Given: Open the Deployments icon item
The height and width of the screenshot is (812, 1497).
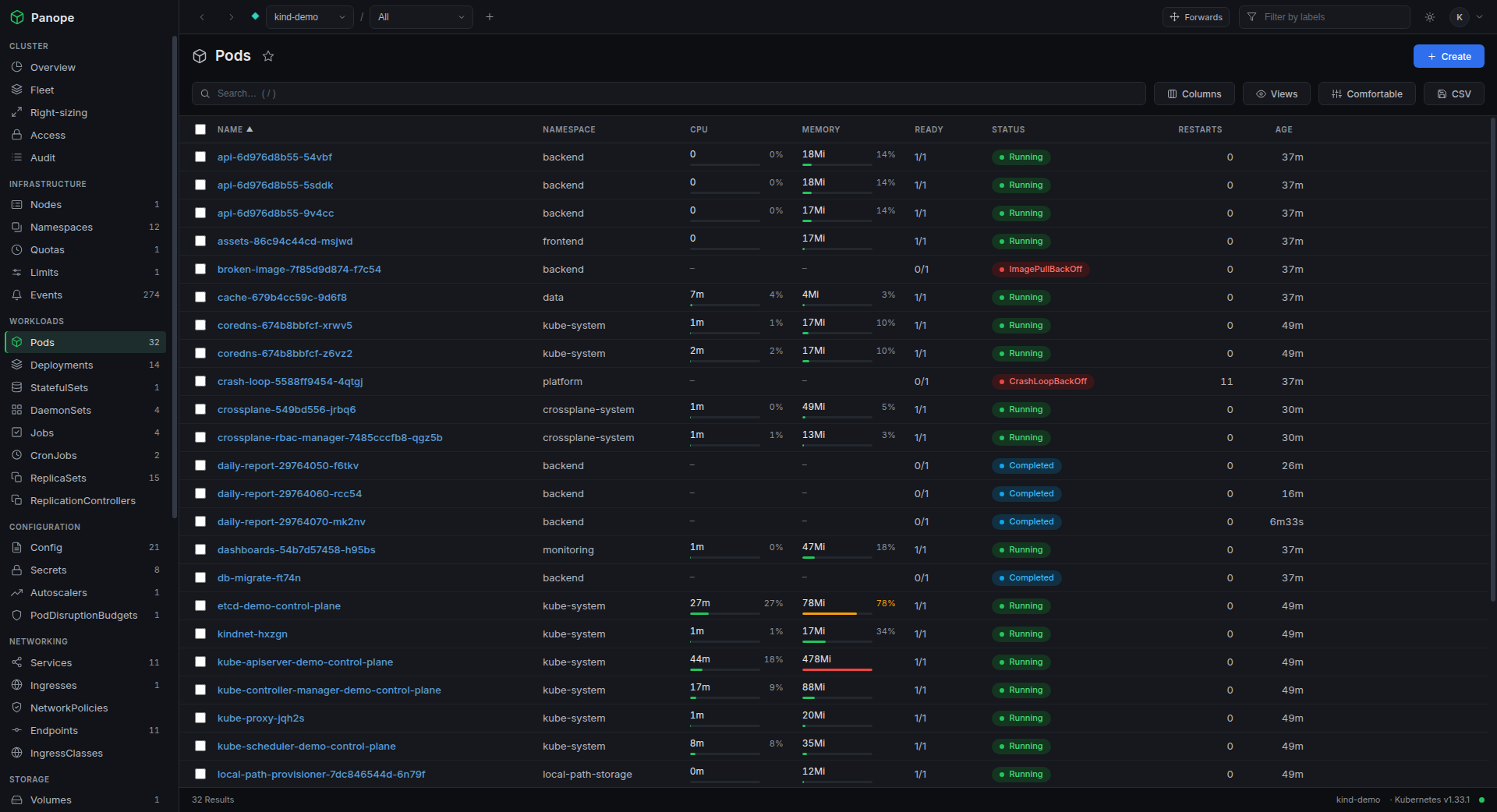Looking at the screenshot, I should pyautogui.click(x=16, y=365).
